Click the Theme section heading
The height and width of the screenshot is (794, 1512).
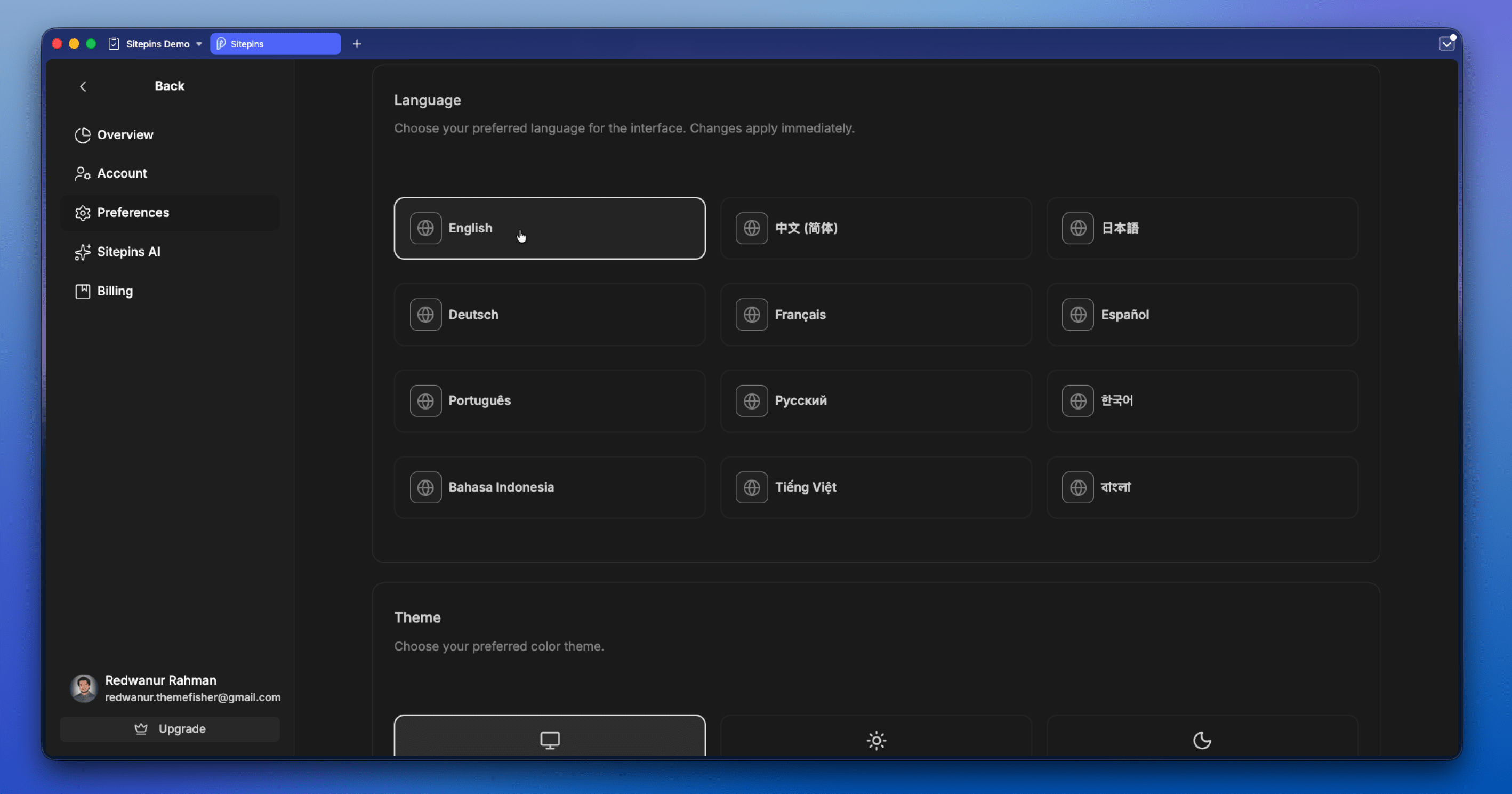point(417,618)
